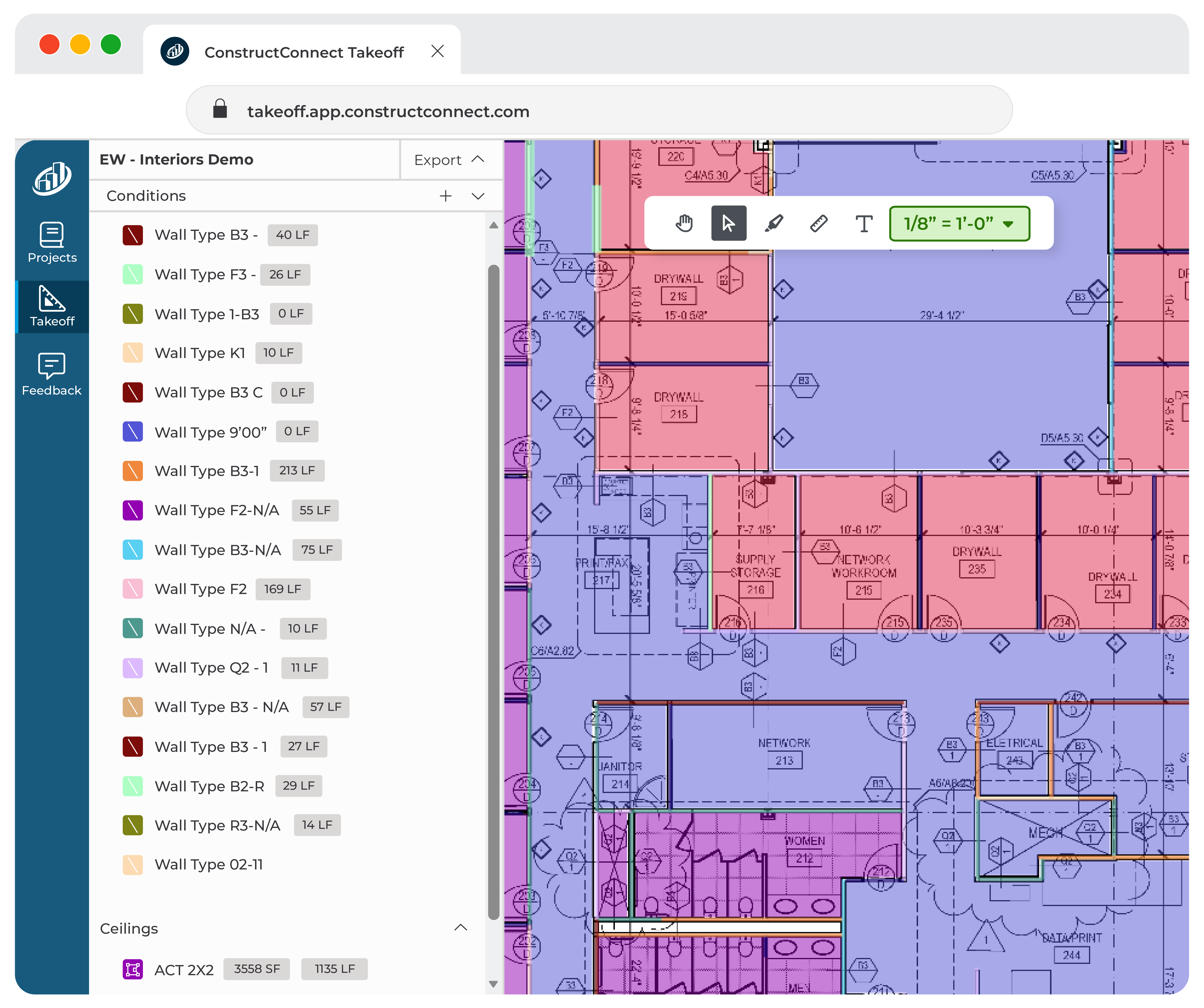1204x1008 pixels.
Task: Click the Wall Type B3-1 color swatch
Action: coord(132,471)
